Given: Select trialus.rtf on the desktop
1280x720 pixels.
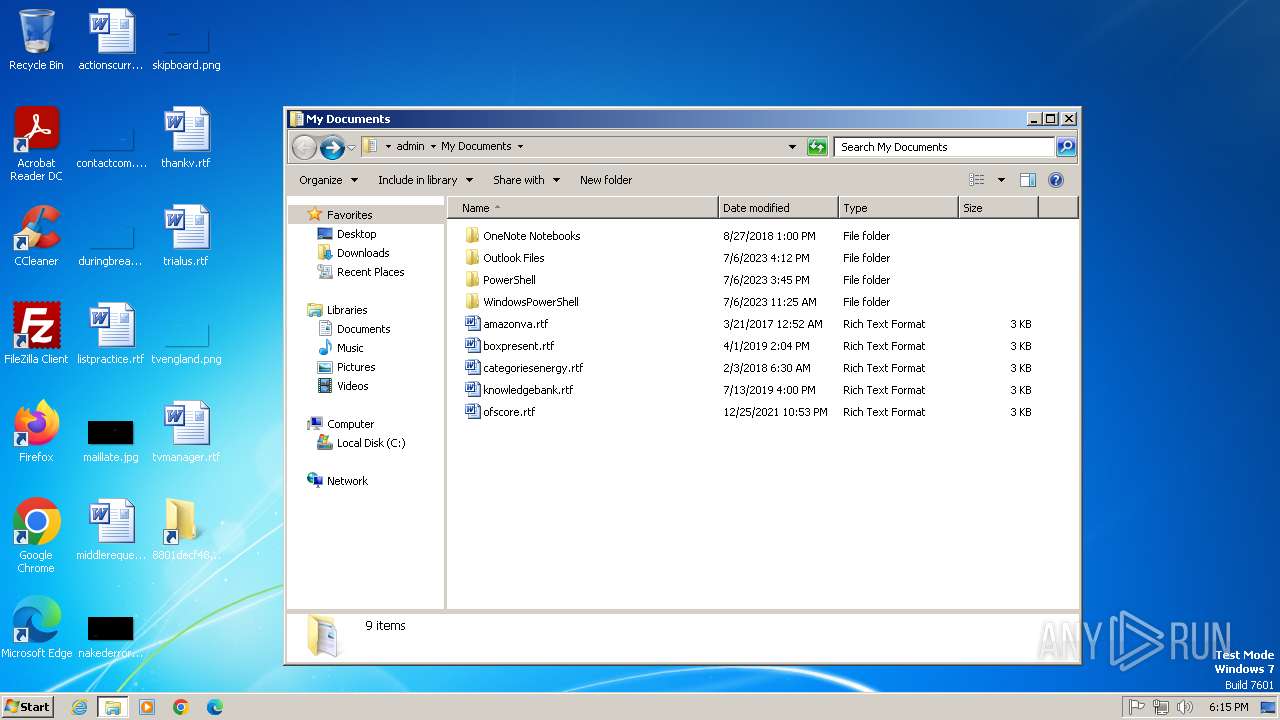Looking at the screenshot, I should (186, 236).
